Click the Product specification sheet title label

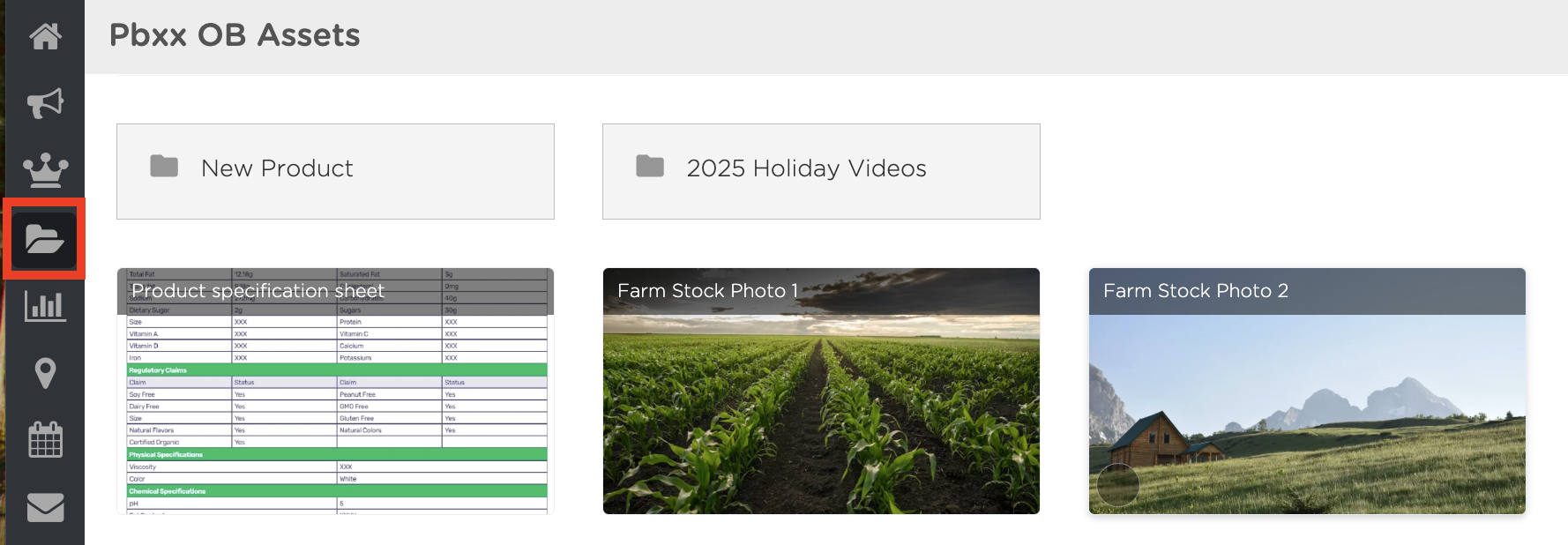coord(258,291)
